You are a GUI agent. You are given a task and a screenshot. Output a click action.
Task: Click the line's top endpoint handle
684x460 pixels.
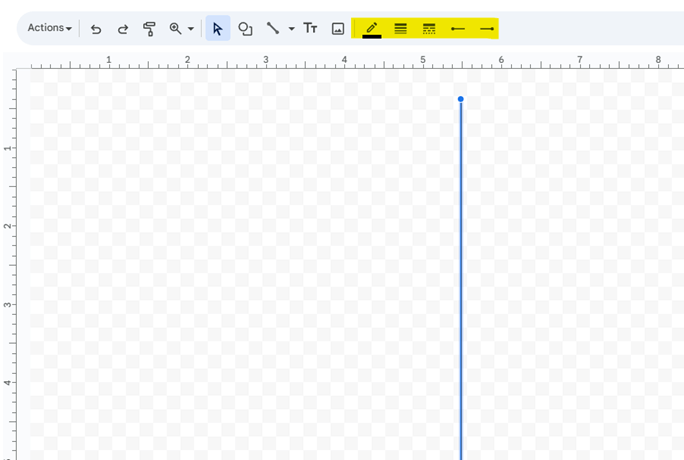(x=461, y=99)
